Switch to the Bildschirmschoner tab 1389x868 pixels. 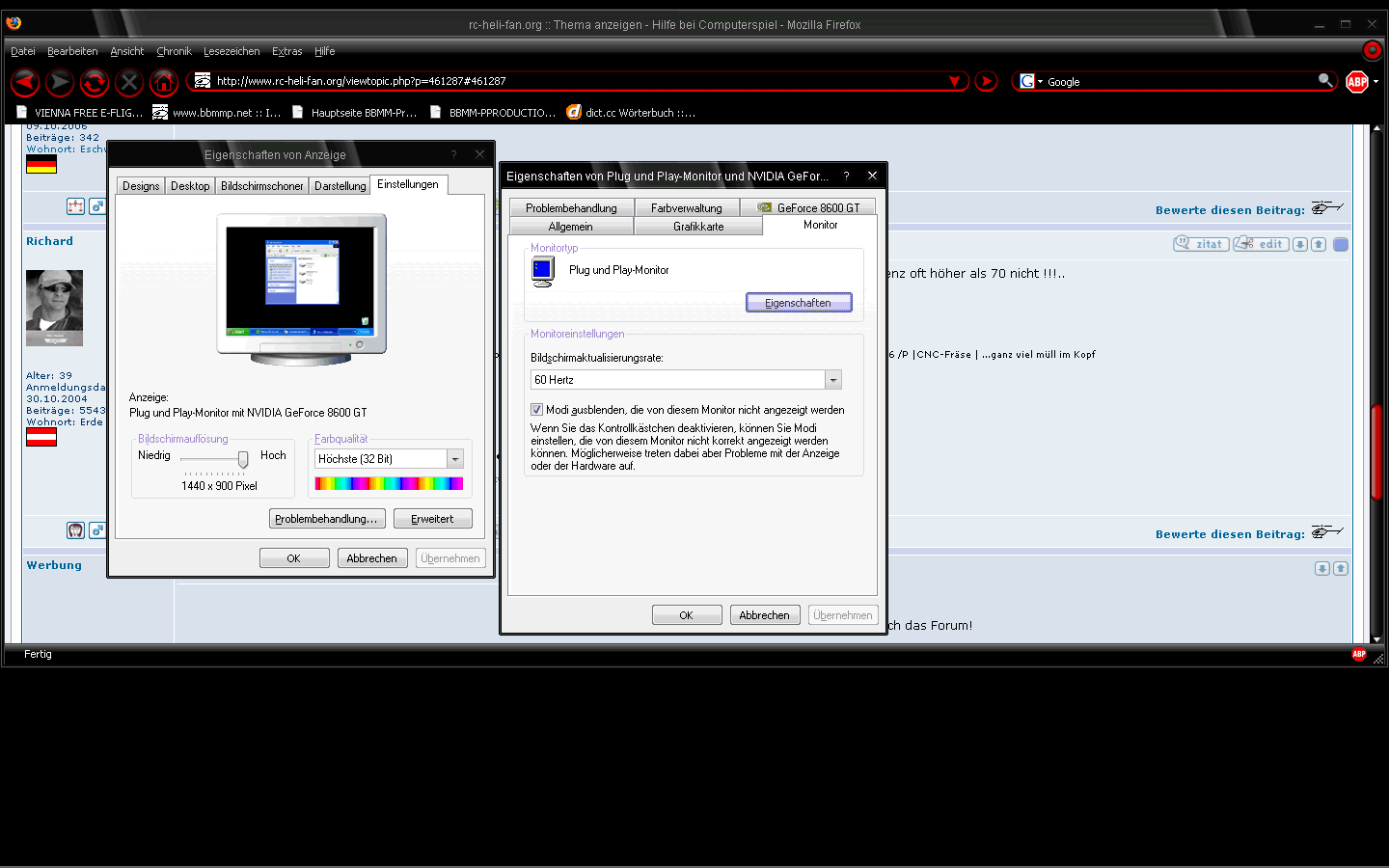261,186
